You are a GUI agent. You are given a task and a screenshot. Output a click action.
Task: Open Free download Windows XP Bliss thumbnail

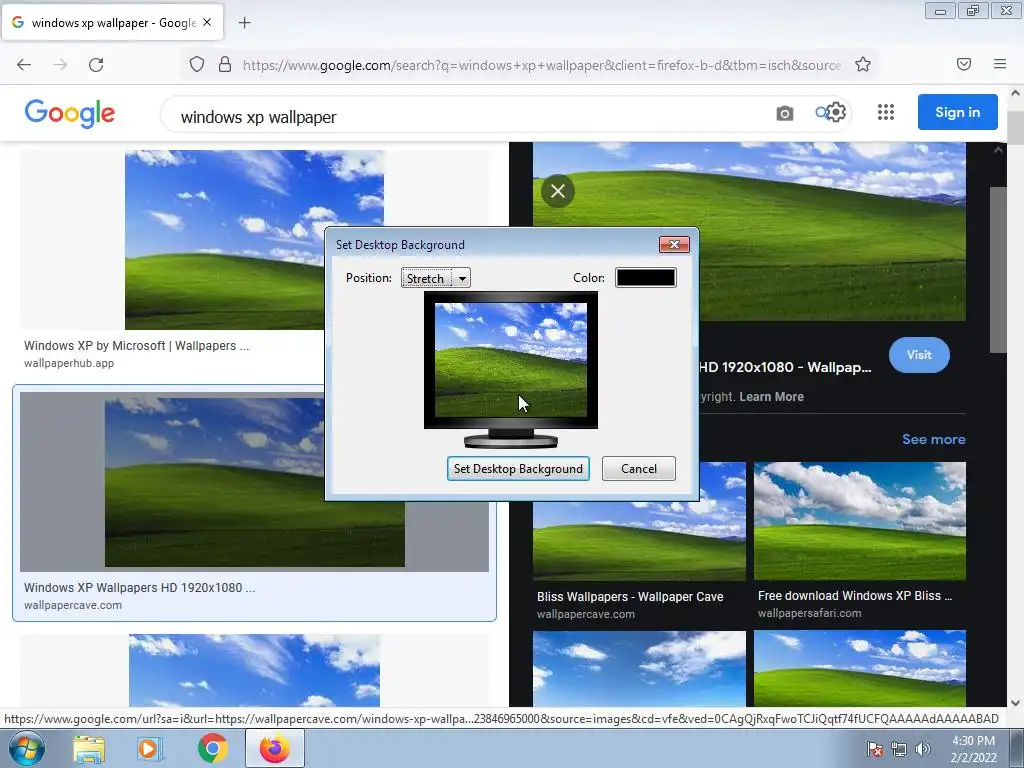859,521
